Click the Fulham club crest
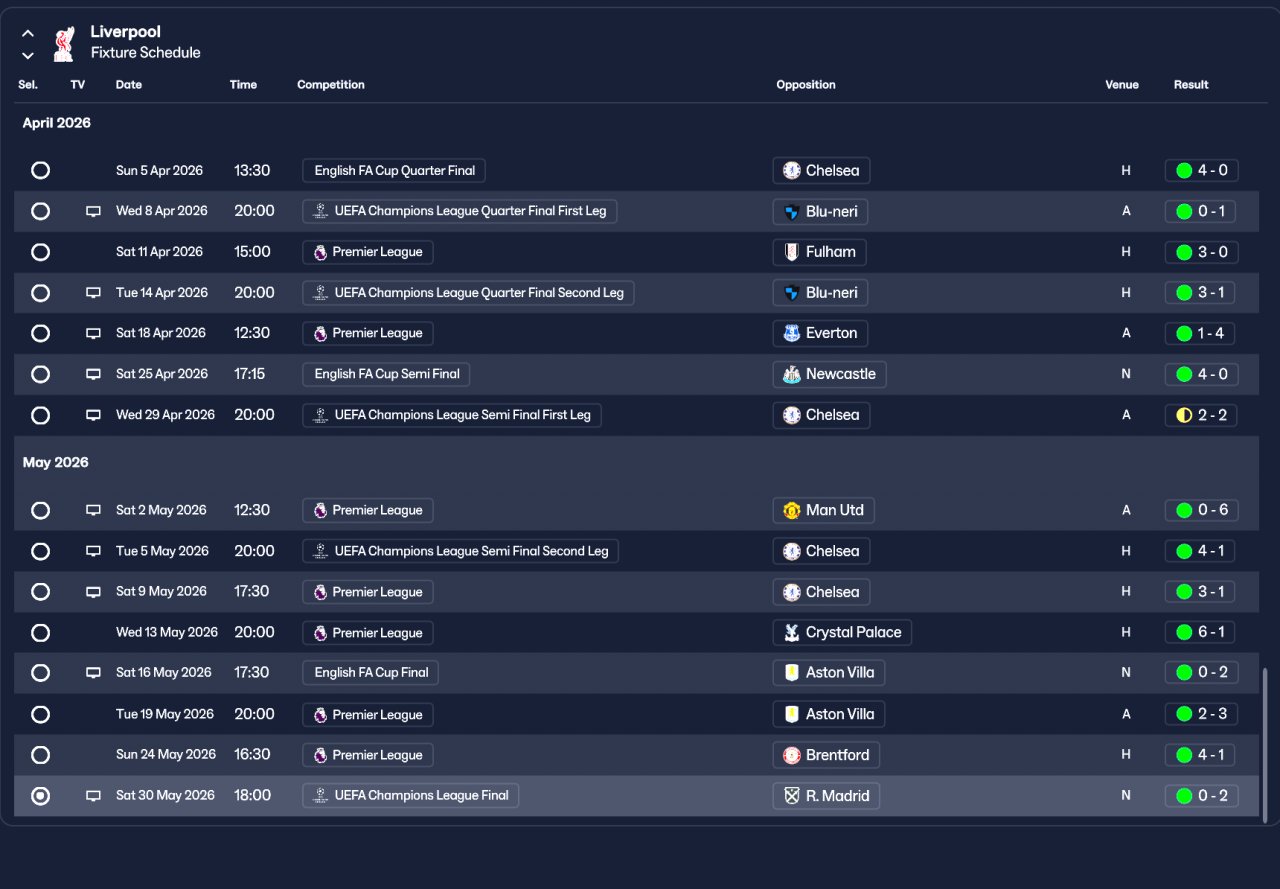The width and height of the screenshot is (1280, 889). tap(792, 252)
